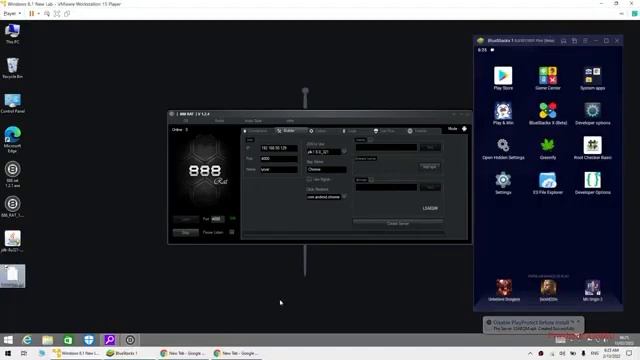Click purple search icon in VM taskbar
640x360 pixels.
click(x=109, y=340)
